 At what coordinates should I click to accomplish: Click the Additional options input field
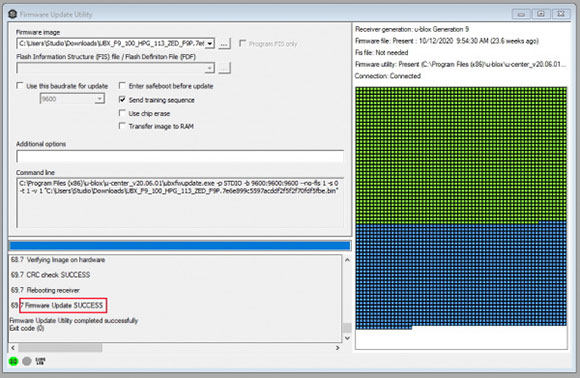(x=180, y=156)
